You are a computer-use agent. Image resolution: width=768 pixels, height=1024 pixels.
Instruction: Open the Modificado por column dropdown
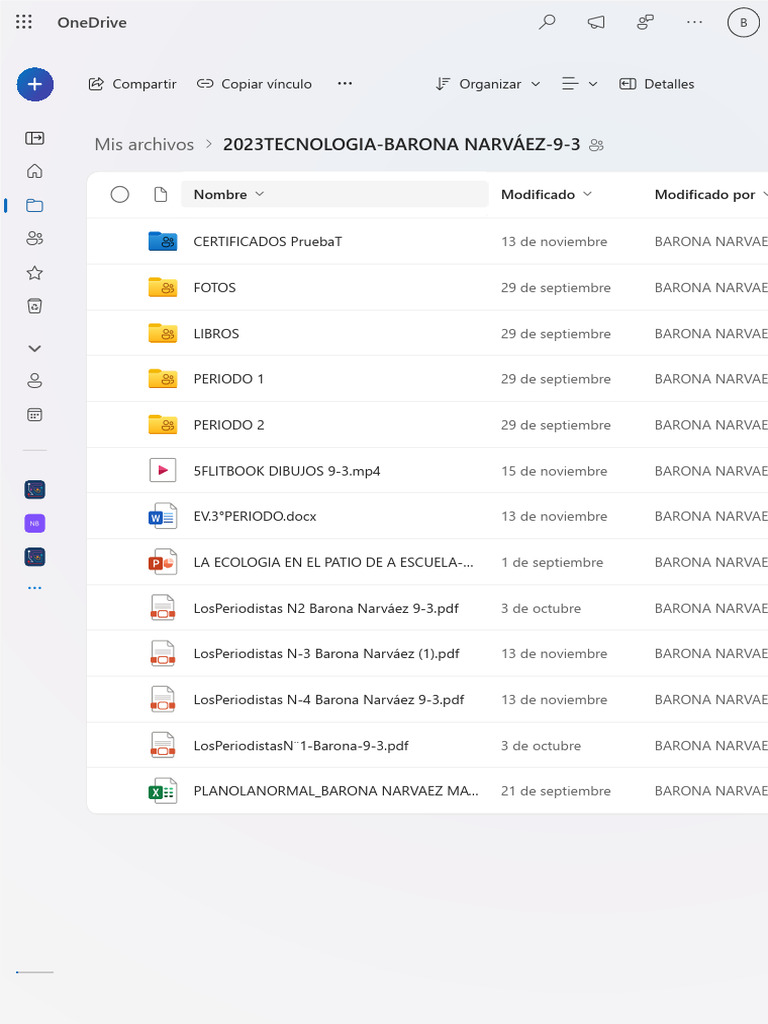[711, 195]
